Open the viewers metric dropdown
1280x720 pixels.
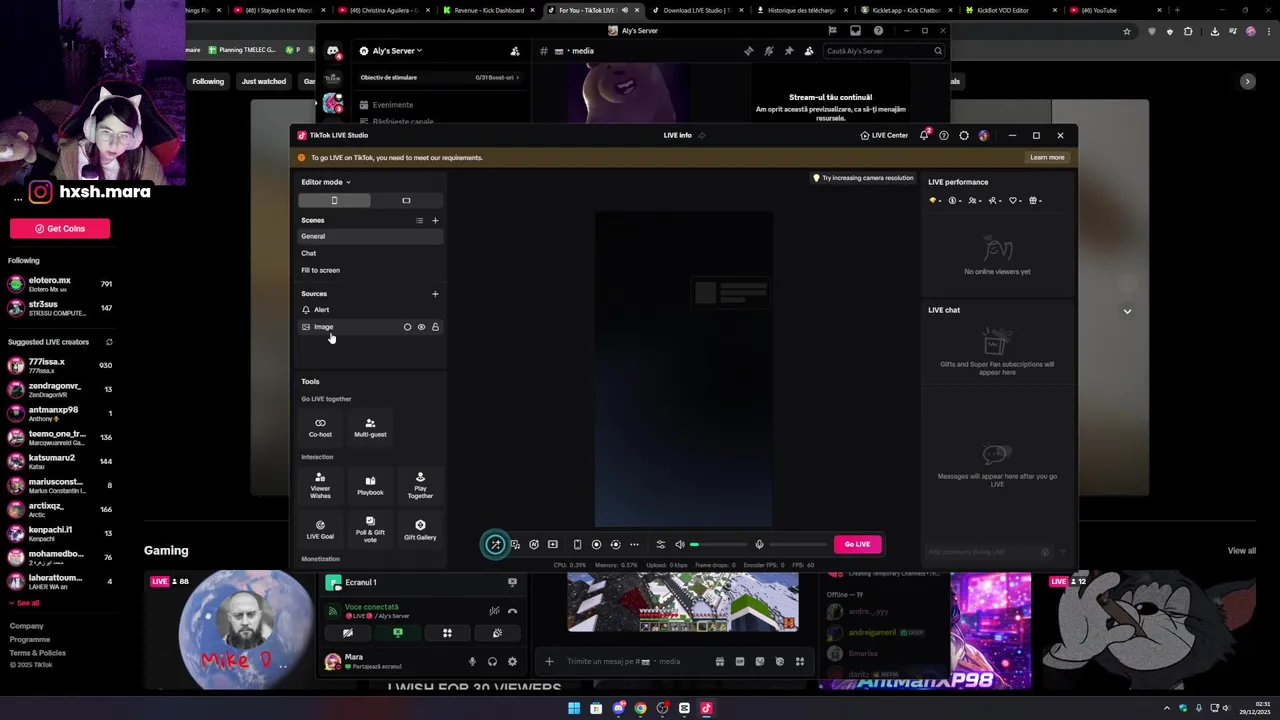tap(975, 200)
